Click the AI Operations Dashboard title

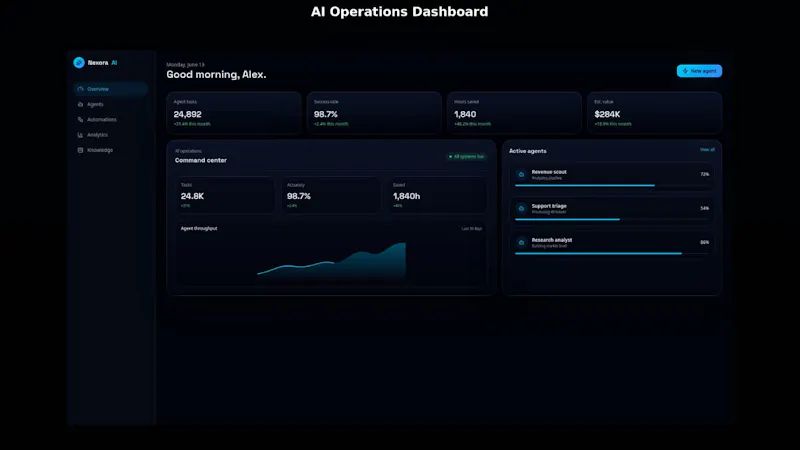(x=399, y=12)
